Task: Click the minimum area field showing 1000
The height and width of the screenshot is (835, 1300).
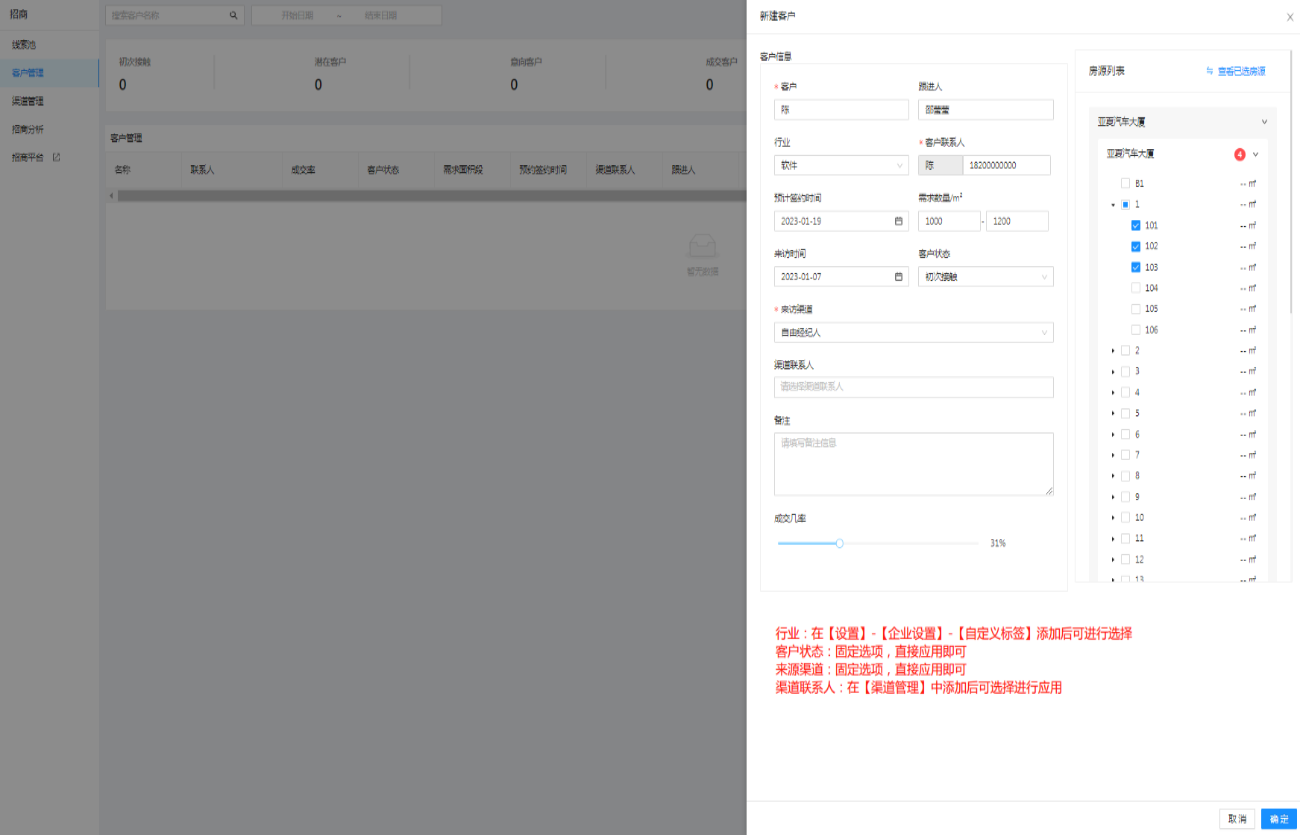Action: click(949, 221)
